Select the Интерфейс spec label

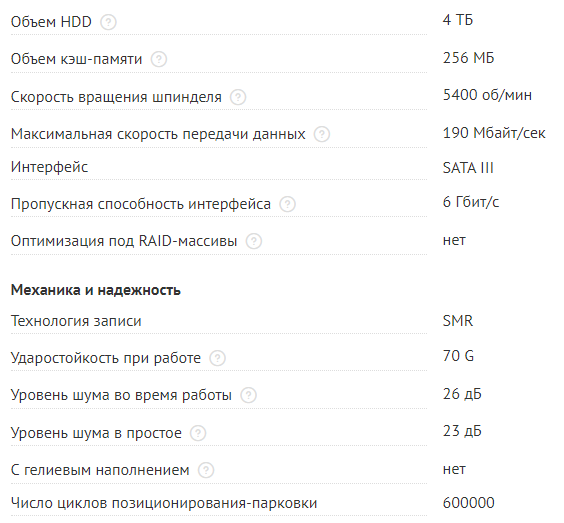click(x=49, y=167)
